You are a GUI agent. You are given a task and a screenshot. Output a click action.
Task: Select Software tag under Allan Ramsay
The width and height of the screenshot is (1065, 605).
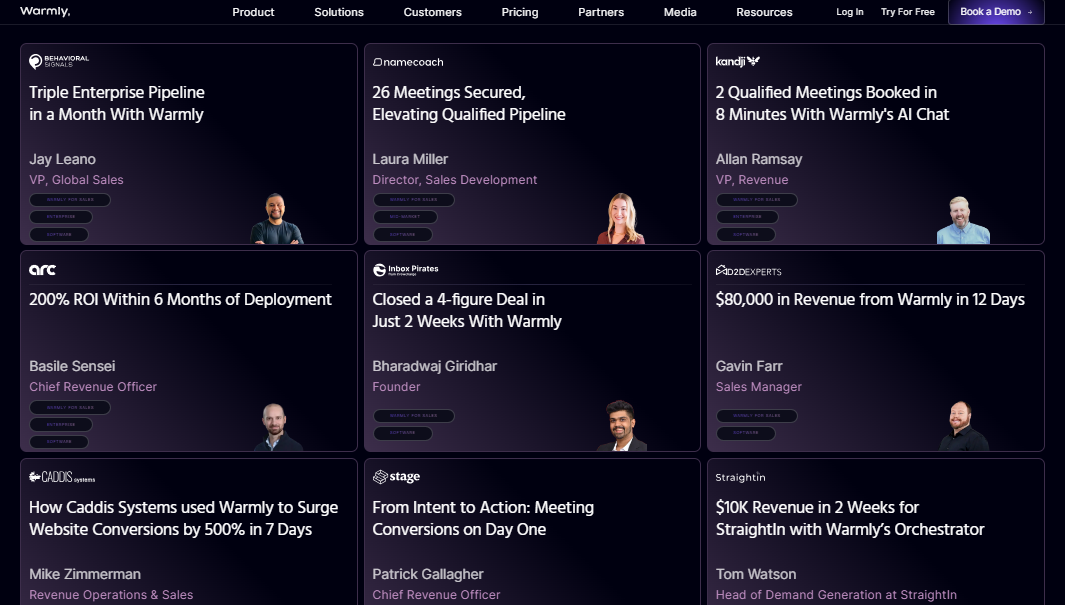746,234
